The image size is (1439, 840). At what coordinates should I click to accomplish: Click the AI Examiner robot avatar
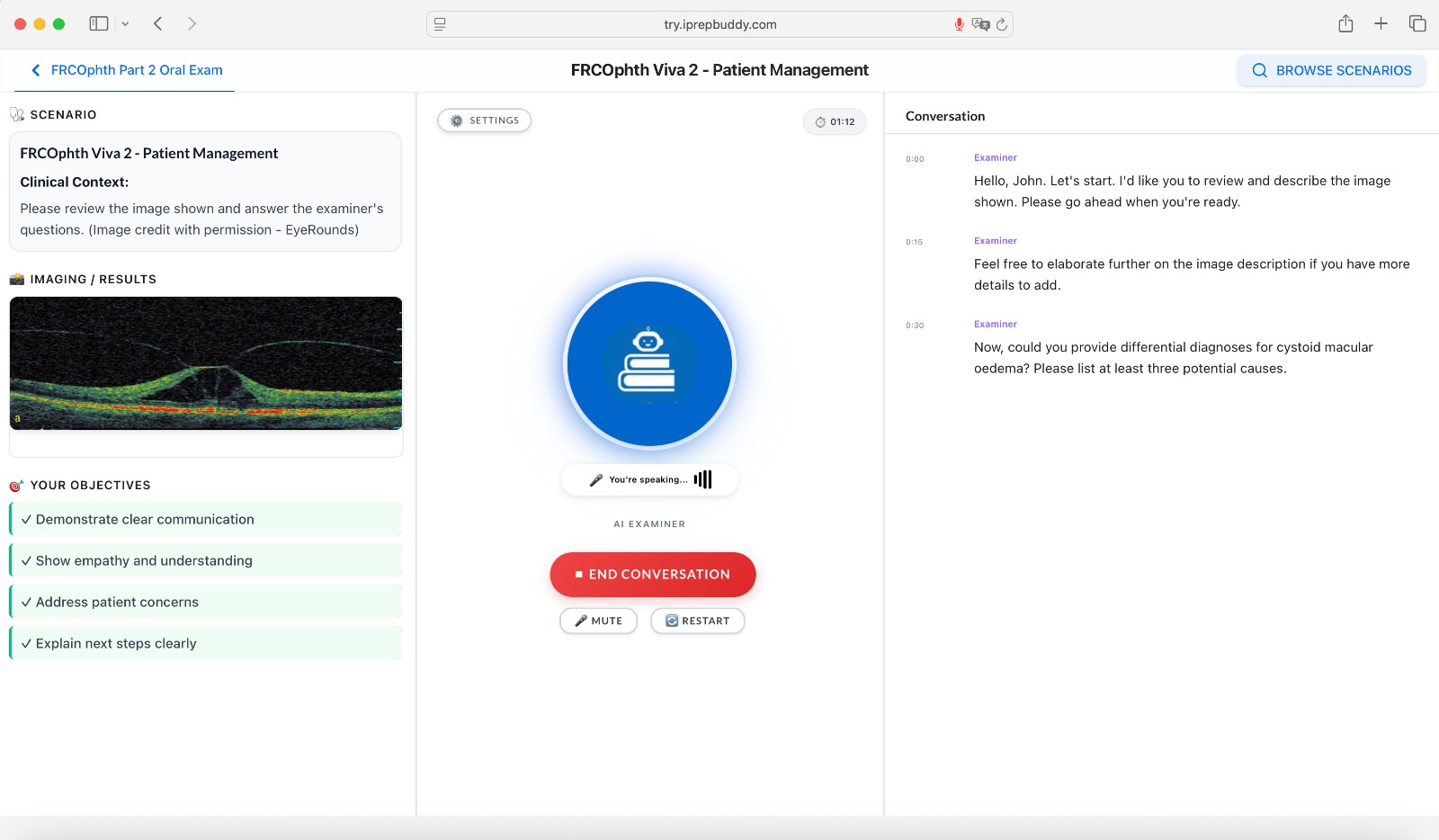(650, 363)
